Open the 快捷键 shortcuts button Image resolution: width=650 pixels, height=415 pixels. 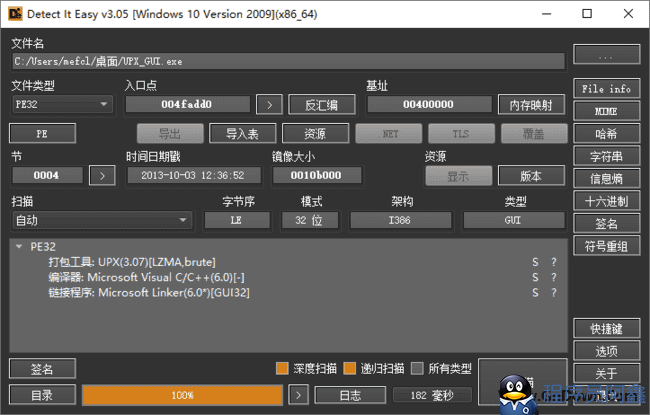click(606, 329)
